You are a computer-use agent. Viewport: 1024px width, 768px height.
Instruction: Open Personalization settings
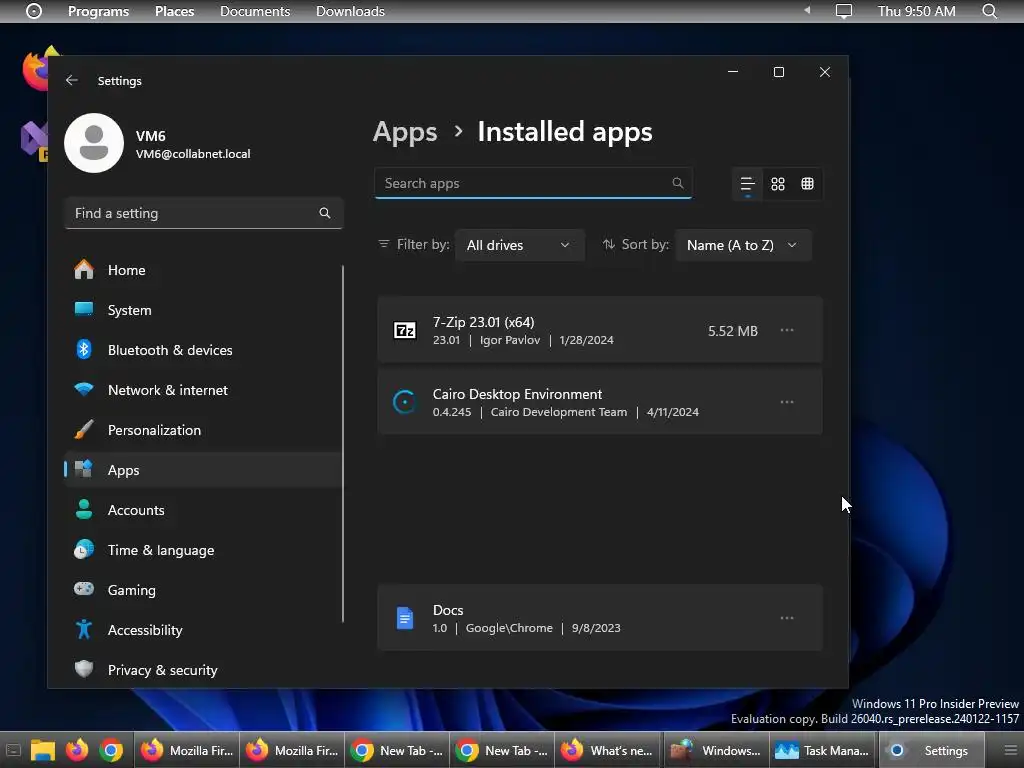point(203,430)
